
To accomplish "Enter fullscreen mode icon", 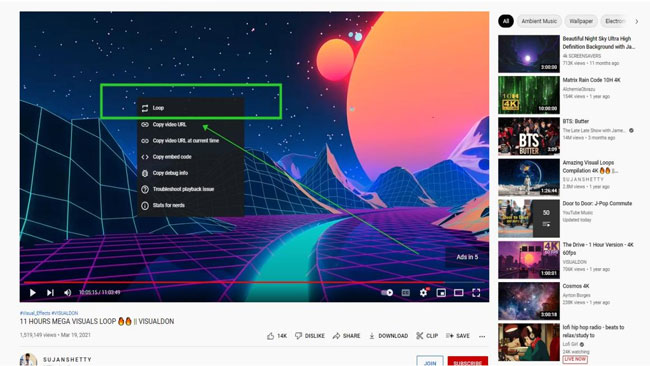I will pyautogui.click(x=476, y=293).
